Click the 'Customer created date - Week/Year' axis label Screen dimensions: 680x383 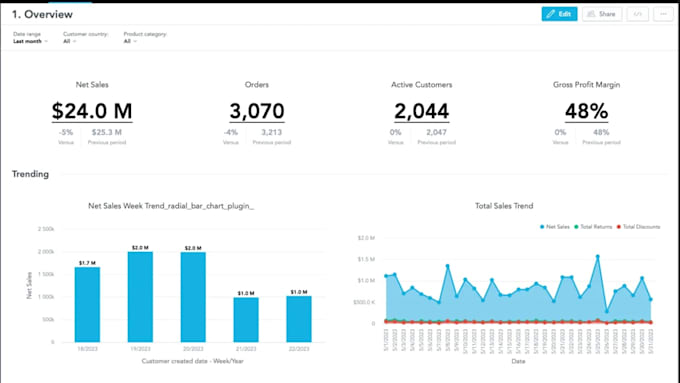(x=193, y=361)
